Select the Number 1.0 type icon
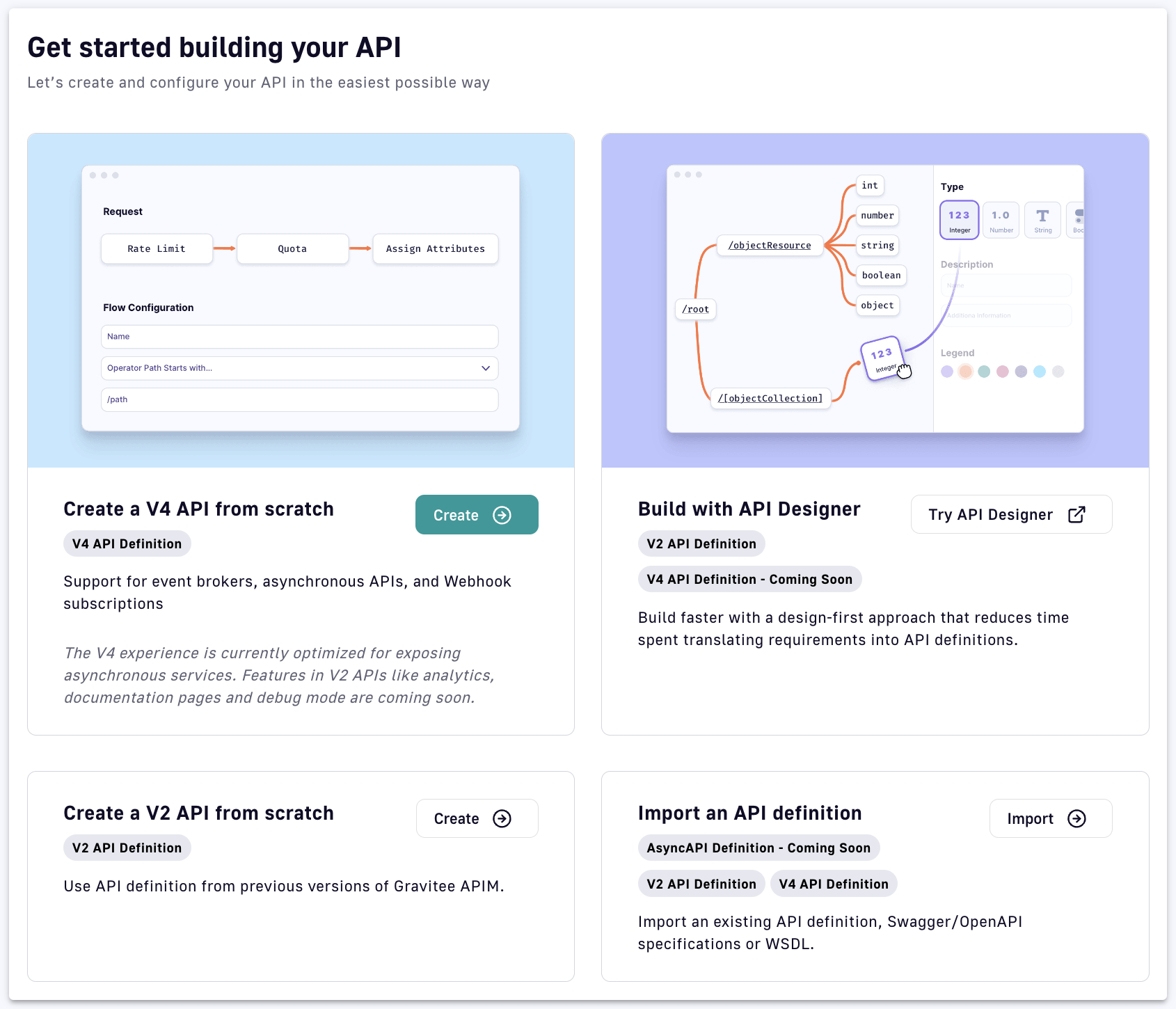This screenshot has height=1009, width=1176. pos(1001,220)
